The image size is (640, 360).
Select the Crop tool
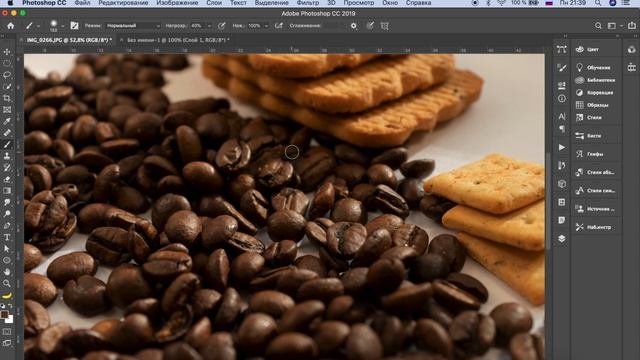(7, 98)
